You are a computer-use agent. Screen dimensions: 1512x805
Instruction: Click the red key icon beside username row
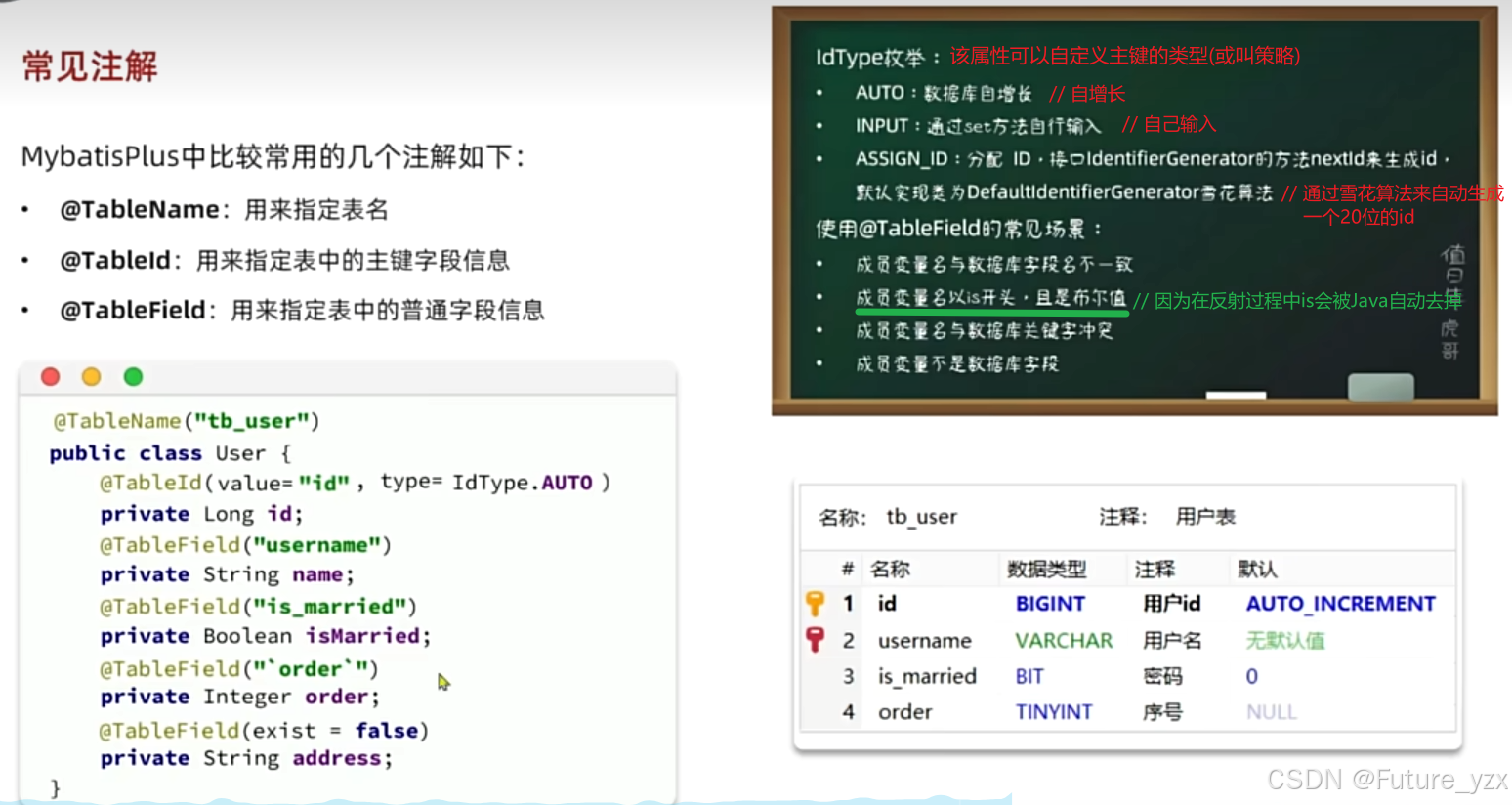815,640
